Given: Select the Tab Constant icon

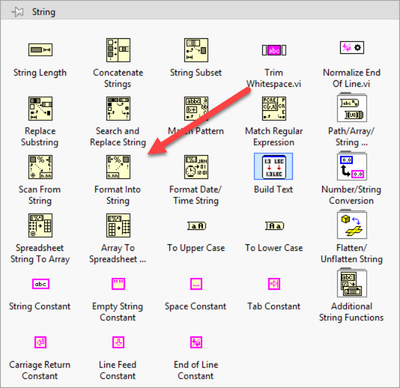Looking at the screenshot, I should pos(274,284).
